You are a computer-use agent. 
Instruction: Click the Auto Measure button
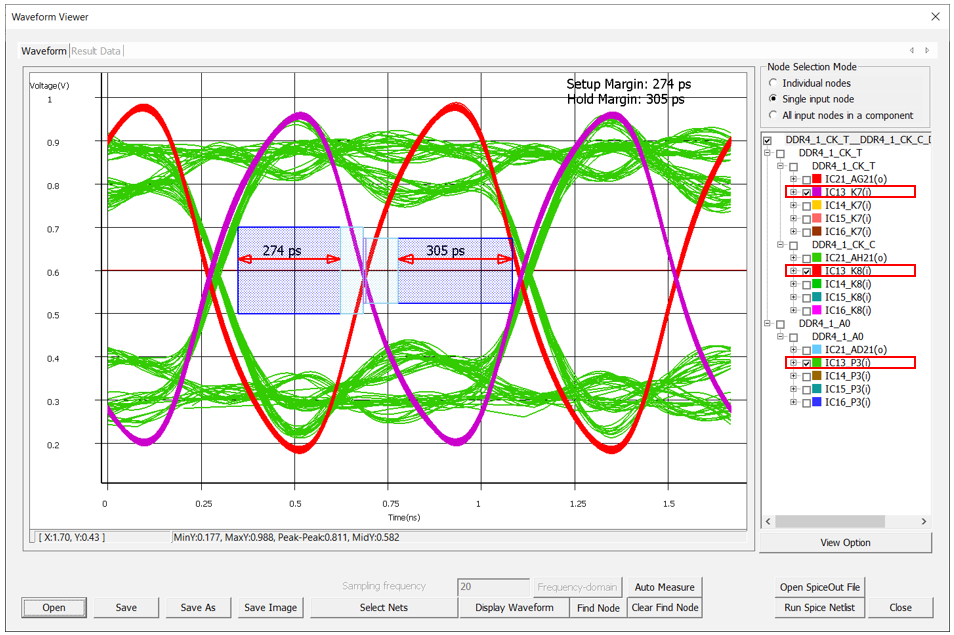[665, 587]
